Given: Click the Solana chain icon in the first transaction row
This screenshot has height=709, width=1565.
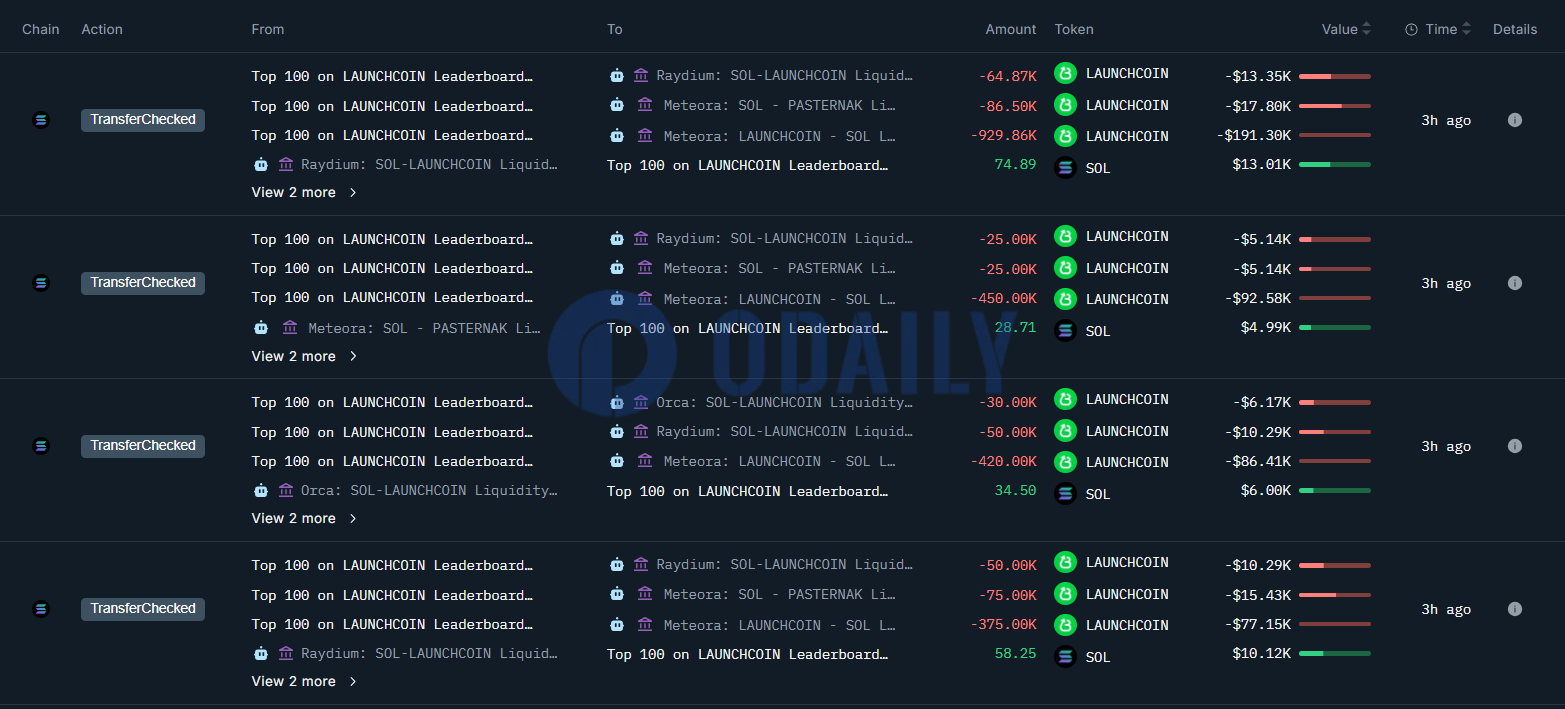Looking at the screenshot, I should point(41,120).
